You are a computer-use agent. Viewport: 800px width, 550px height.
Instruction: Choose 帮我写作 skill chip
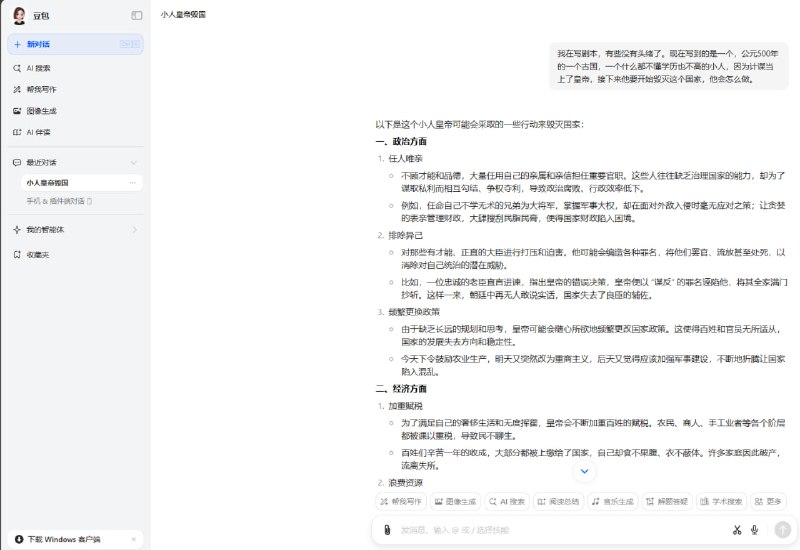coord(401,502)
